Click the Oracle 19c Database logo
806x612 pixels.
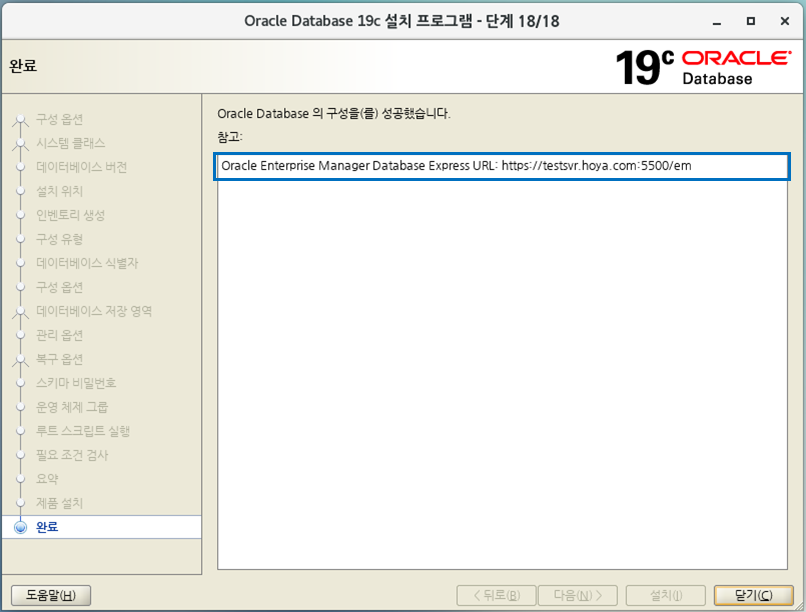703,67
